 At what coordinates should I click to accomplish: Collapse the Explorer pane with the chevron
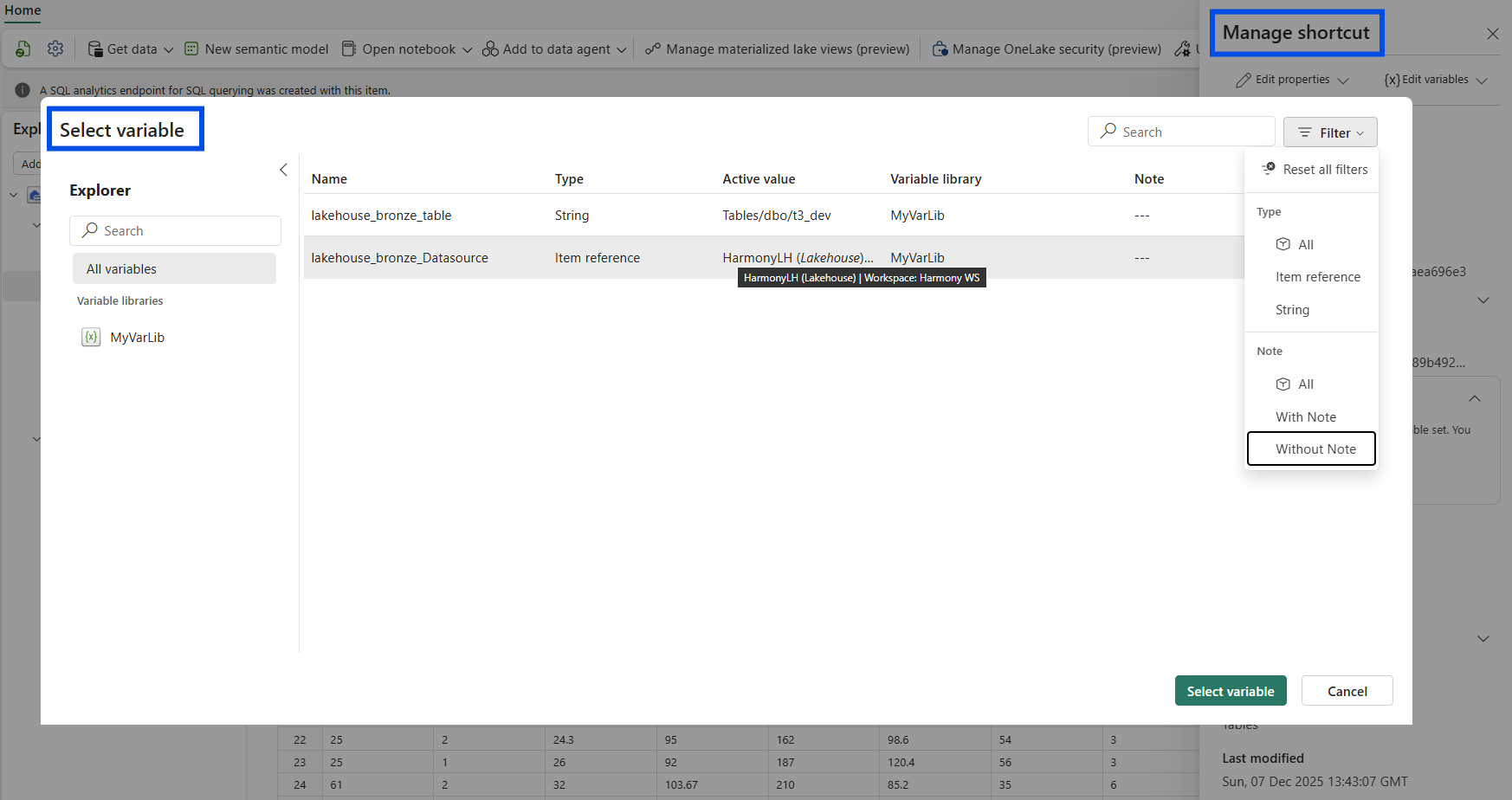coord(283,170)
